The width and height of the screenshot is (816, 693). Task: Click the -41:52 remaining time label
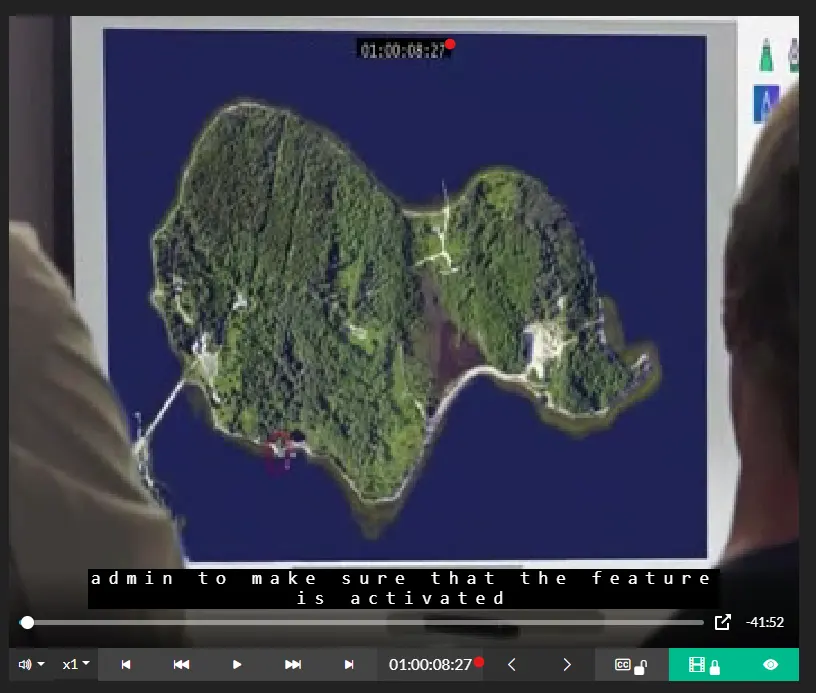pos(763,622)
